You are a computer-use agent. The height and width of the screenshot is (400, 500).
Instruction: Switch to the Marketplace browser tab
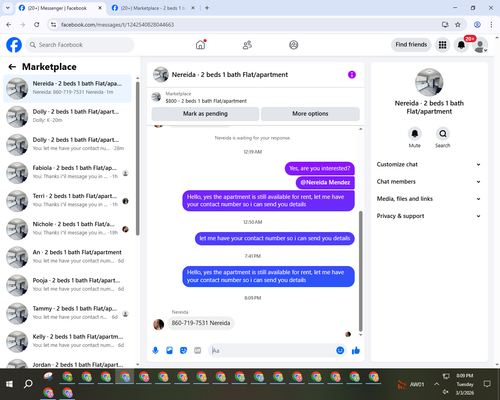click(153, 8)
